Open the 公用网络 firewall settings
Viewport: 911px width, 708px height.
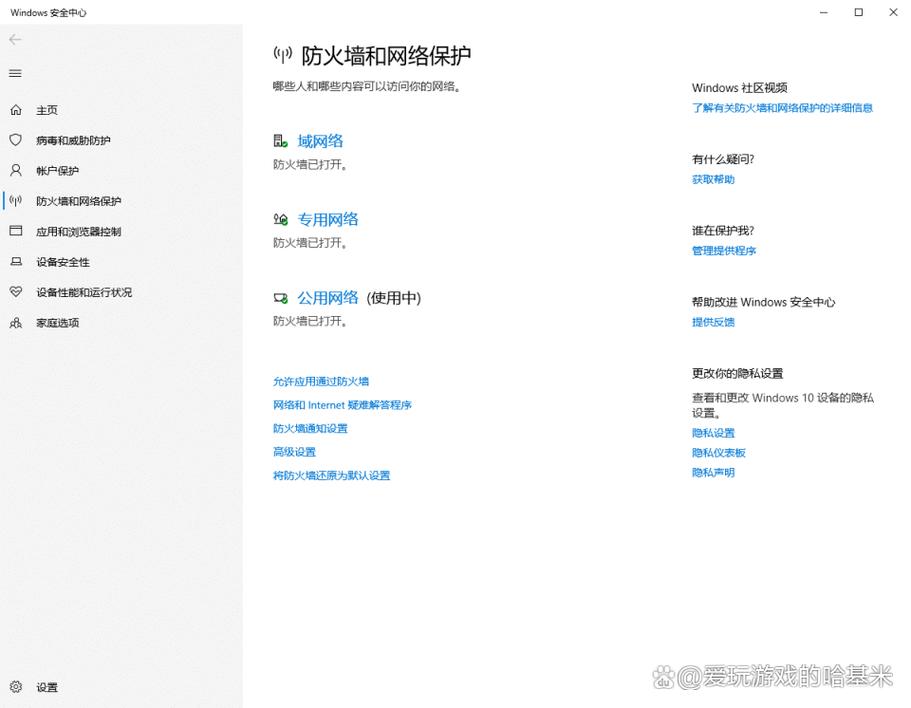point(328,298)
